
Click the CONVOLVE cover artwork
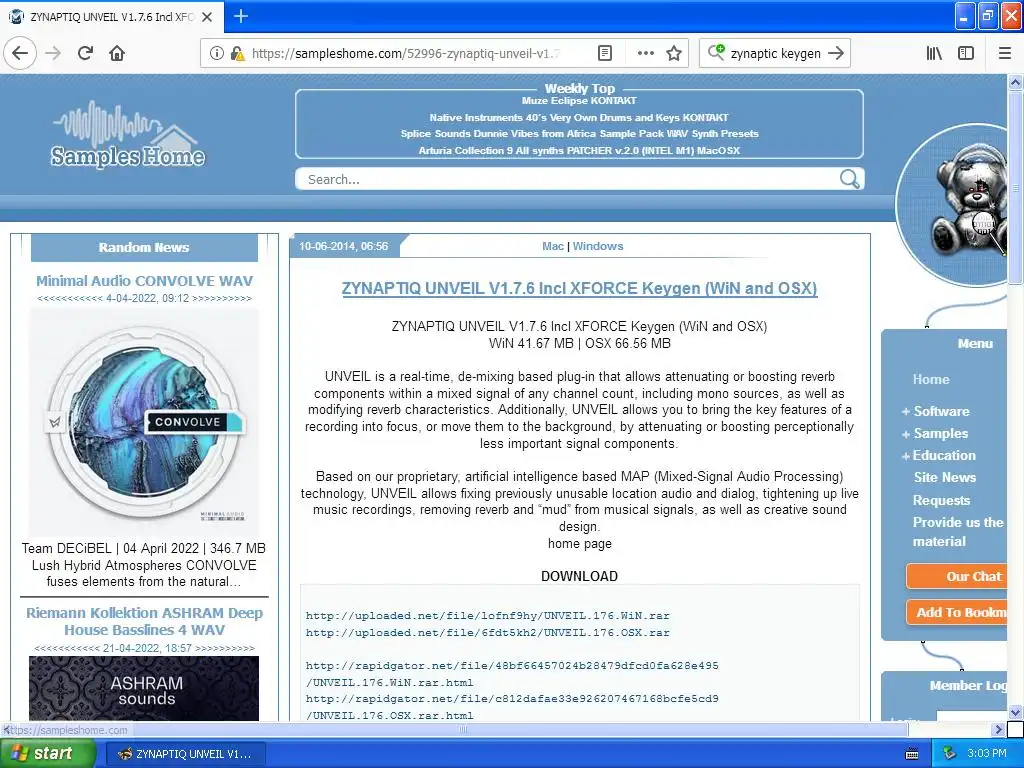(144, 422)
